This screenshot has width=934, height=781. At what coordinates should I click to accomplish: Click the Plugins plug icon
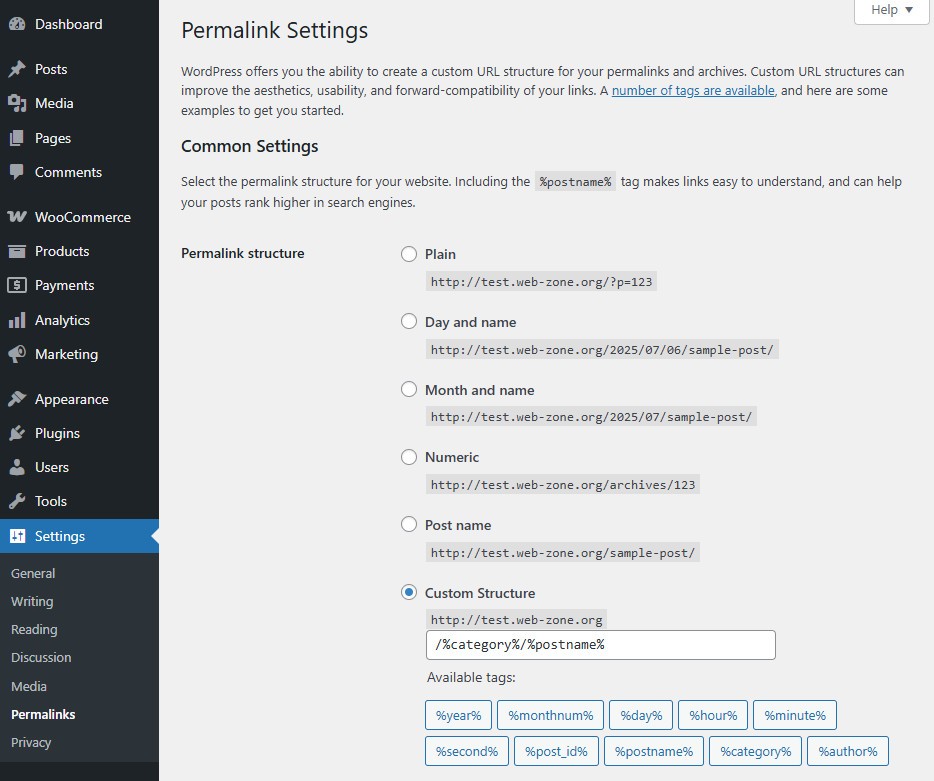pos(17,433)
